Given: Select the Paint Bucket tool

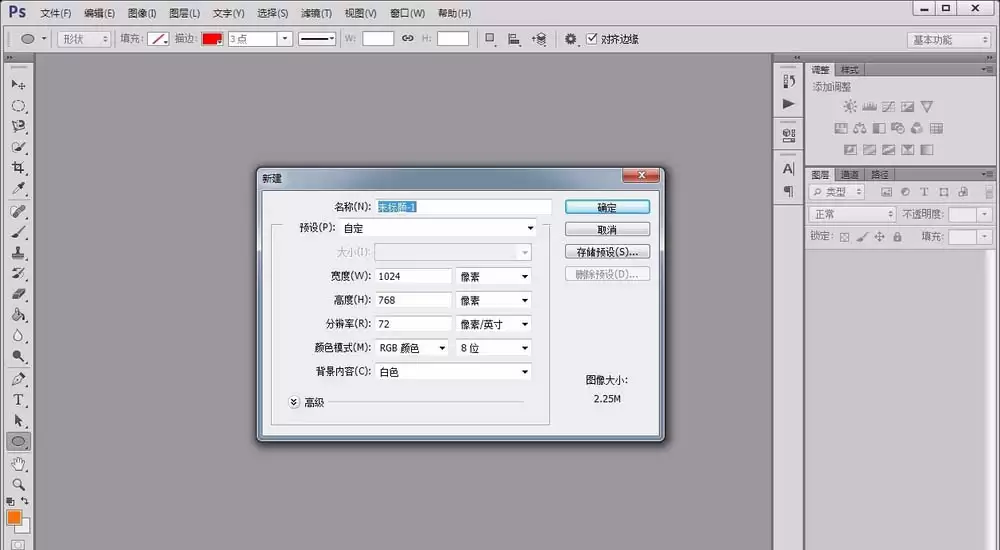Looking at the screenshot, I should (x=18, y=315).
